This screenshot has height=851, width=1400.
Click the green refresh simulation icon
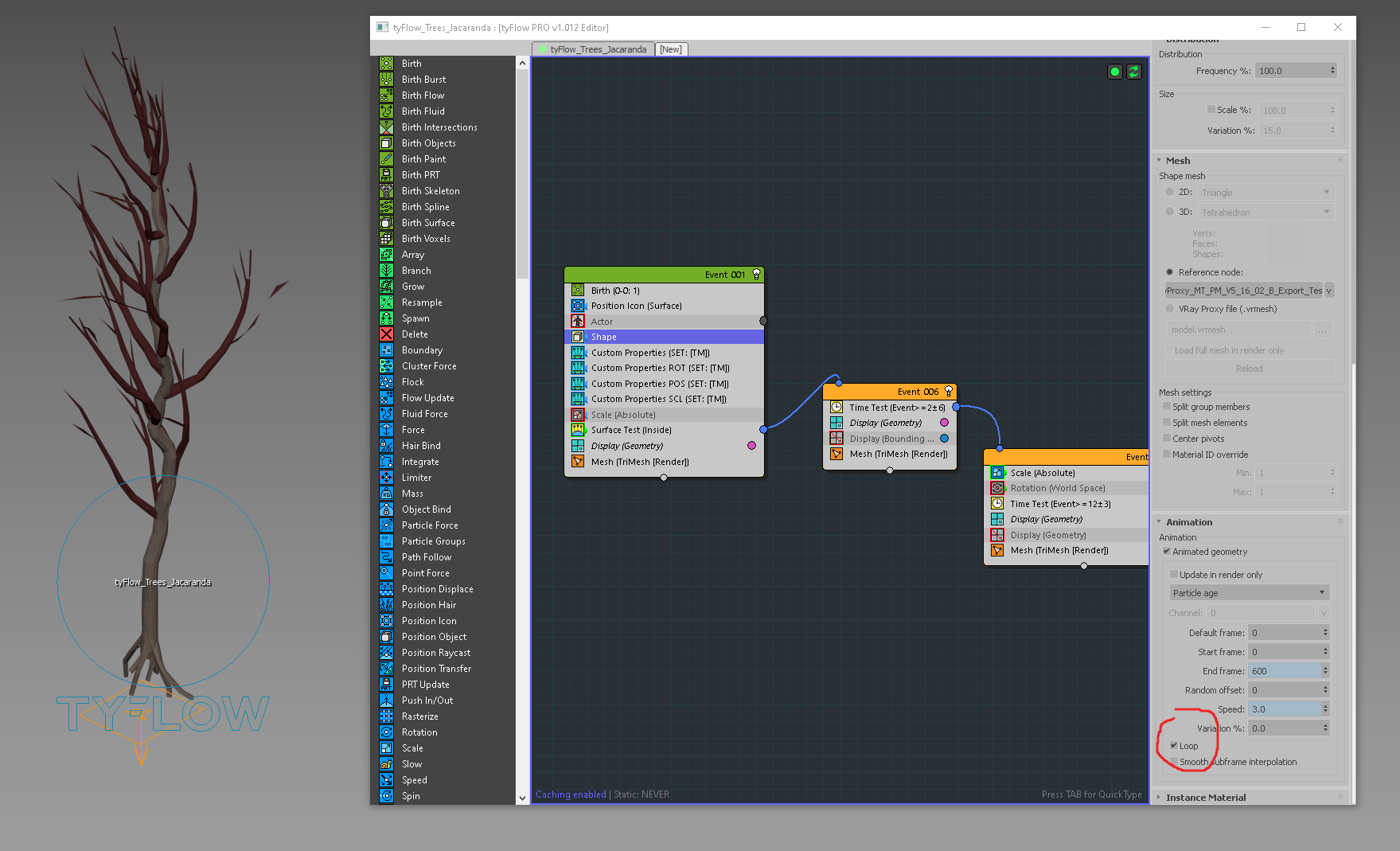pos(1134,72)
